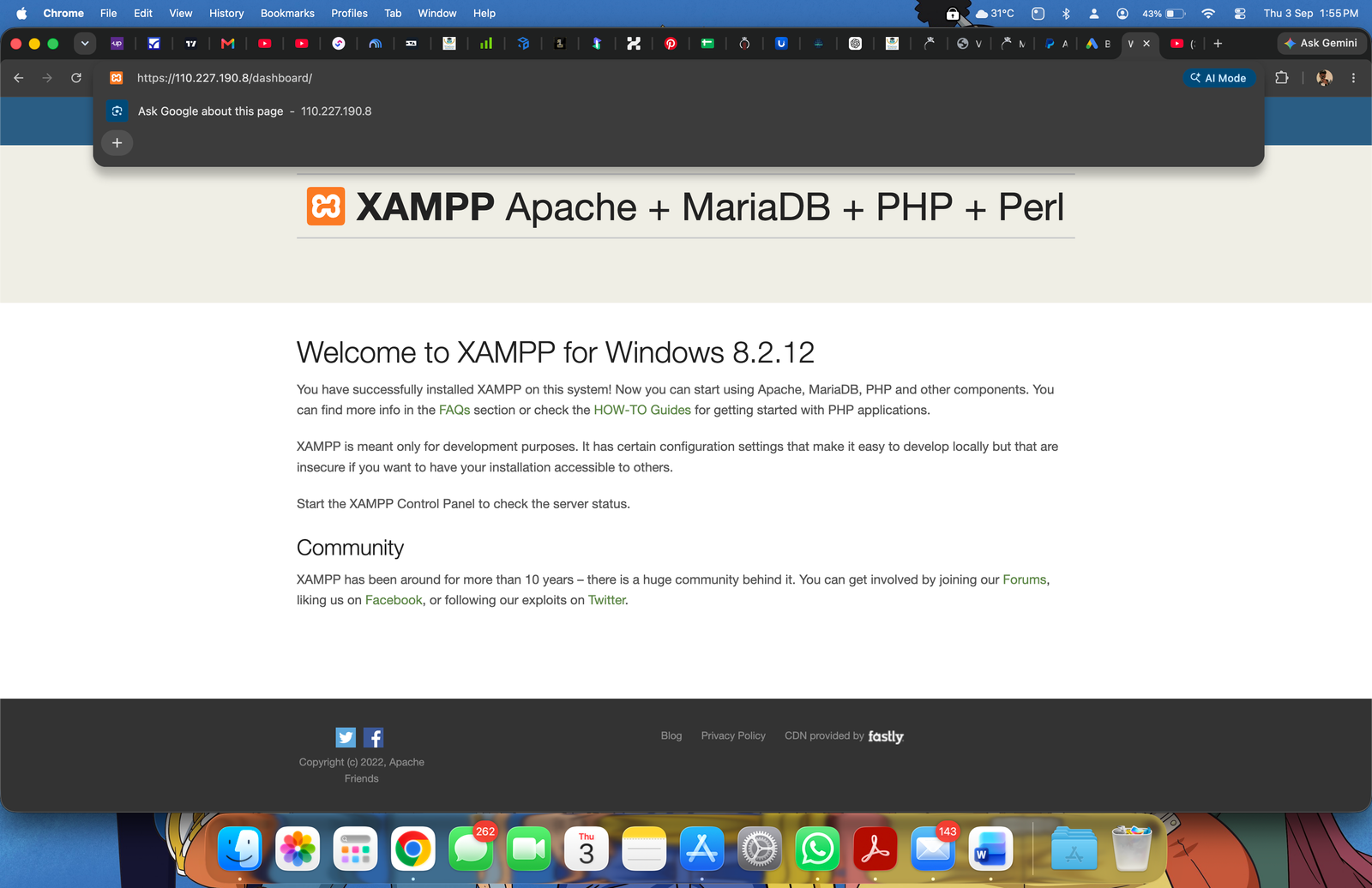Open the Bookmarks menu

pyautogui.click(x=287, y=13)
